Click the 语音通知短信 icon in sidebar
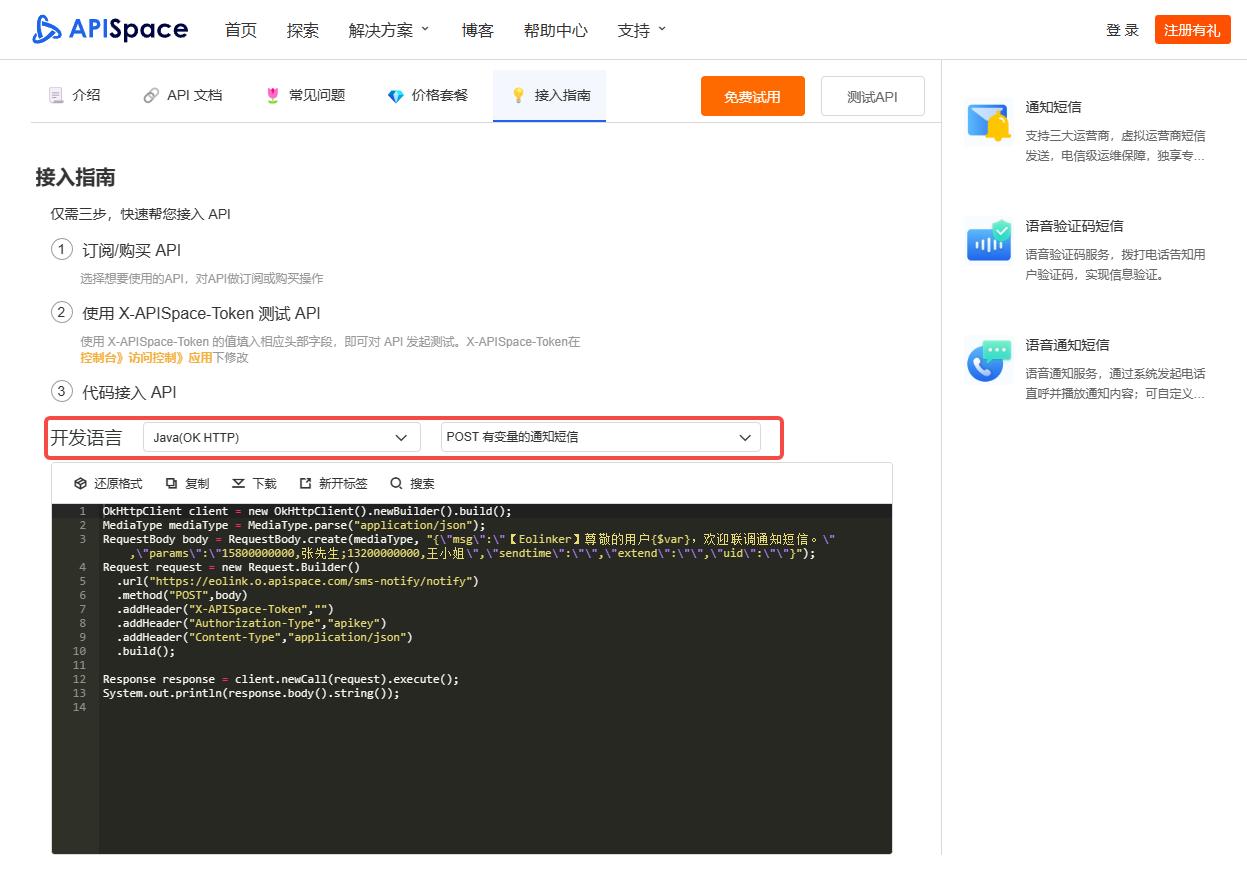The width and height of the screenshot is (1247, 872). (988, 360)
